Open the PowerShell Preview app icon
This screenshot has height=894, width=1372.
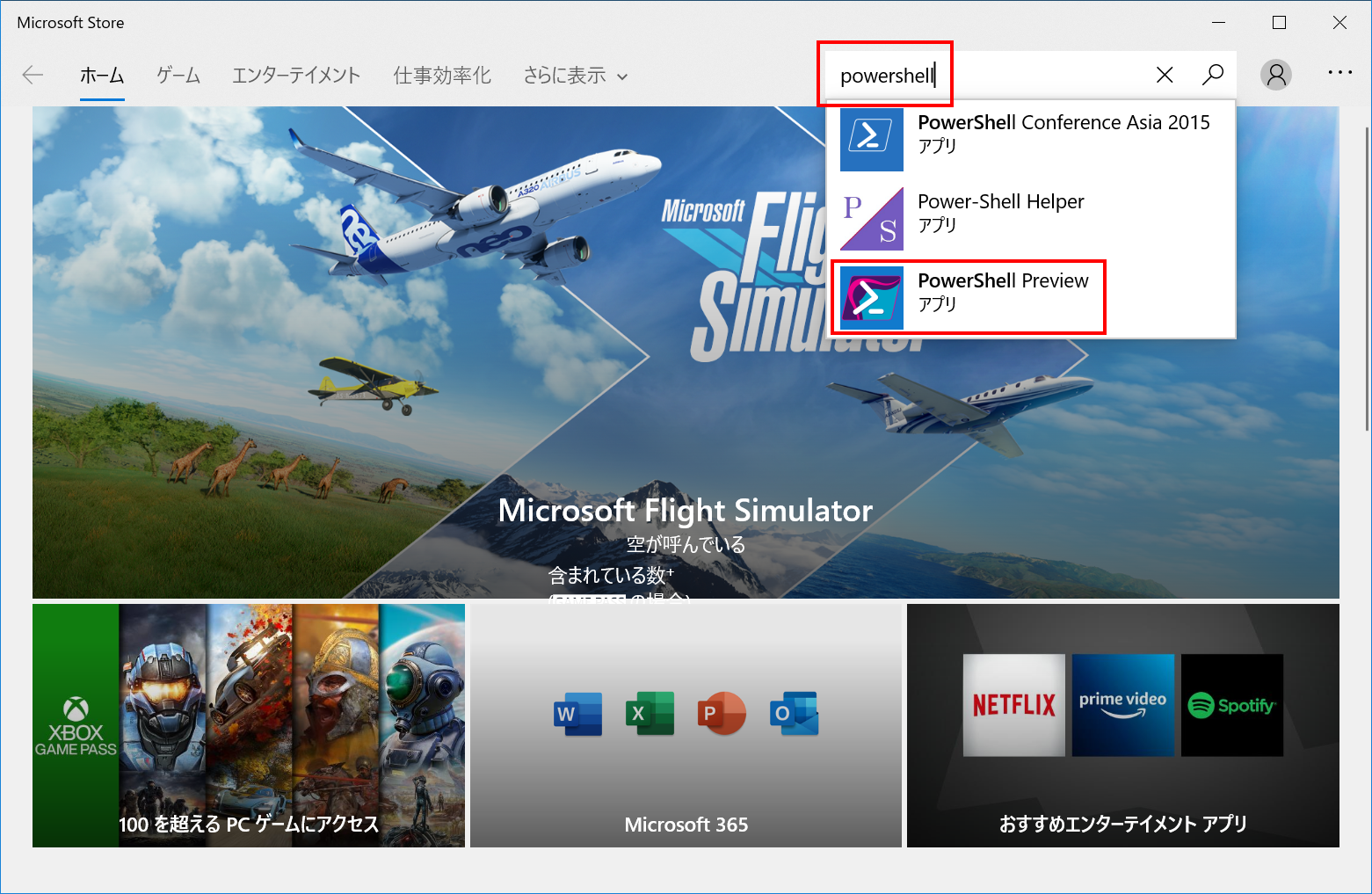tap(870, 298)
